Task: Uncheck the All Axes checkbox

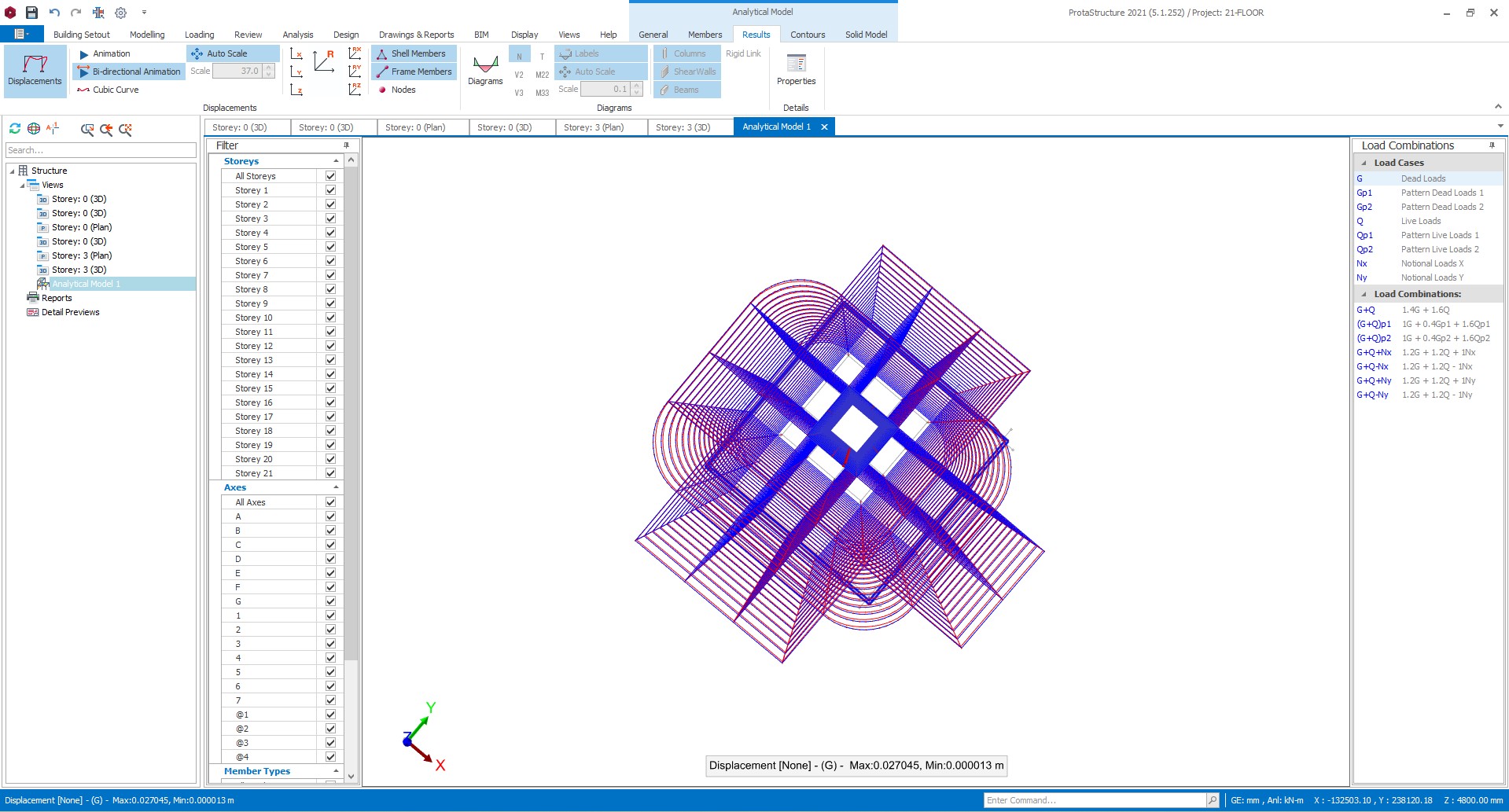Action: tap(330, 502)
